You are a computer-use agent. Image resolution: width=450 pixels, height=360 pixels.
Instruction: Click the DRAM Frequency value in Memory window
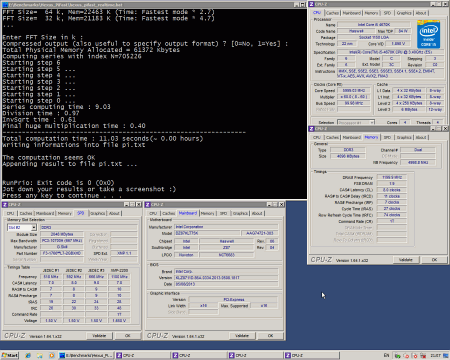[392, 177]
